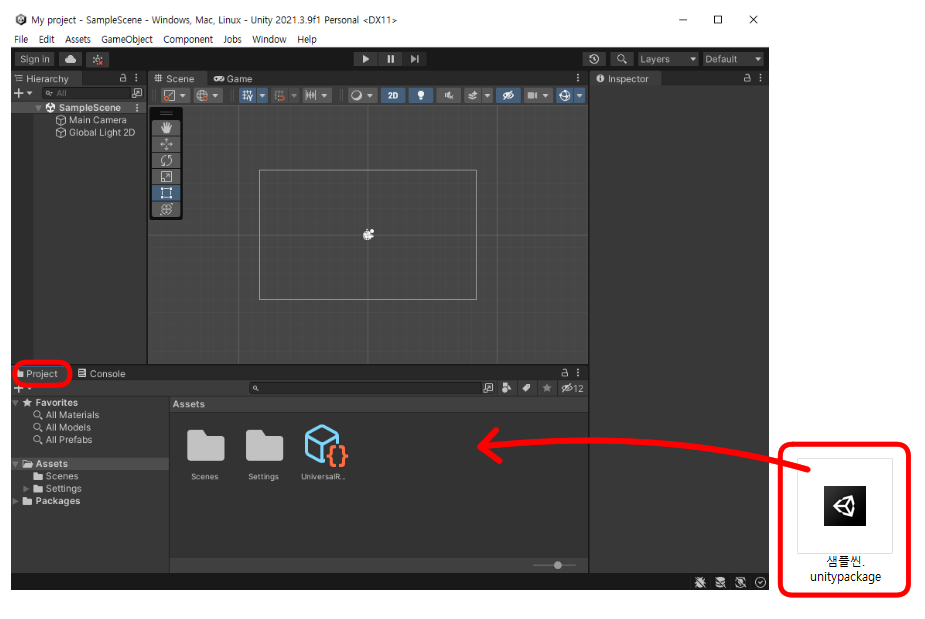
Task: Open effects dropdown arrow
Action: [487, 96]
